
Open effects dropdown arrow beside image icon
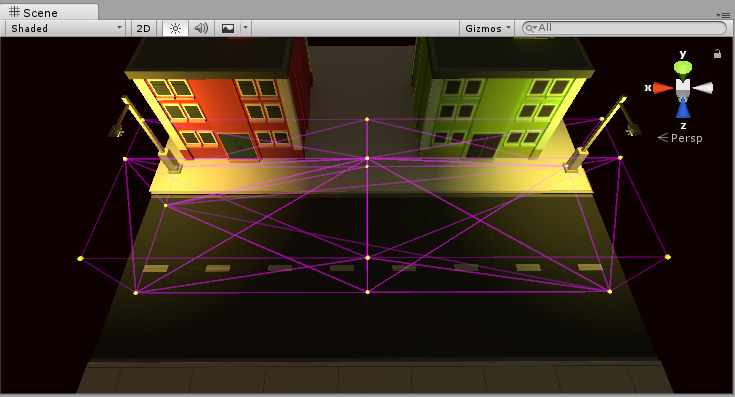click(246, 28)
